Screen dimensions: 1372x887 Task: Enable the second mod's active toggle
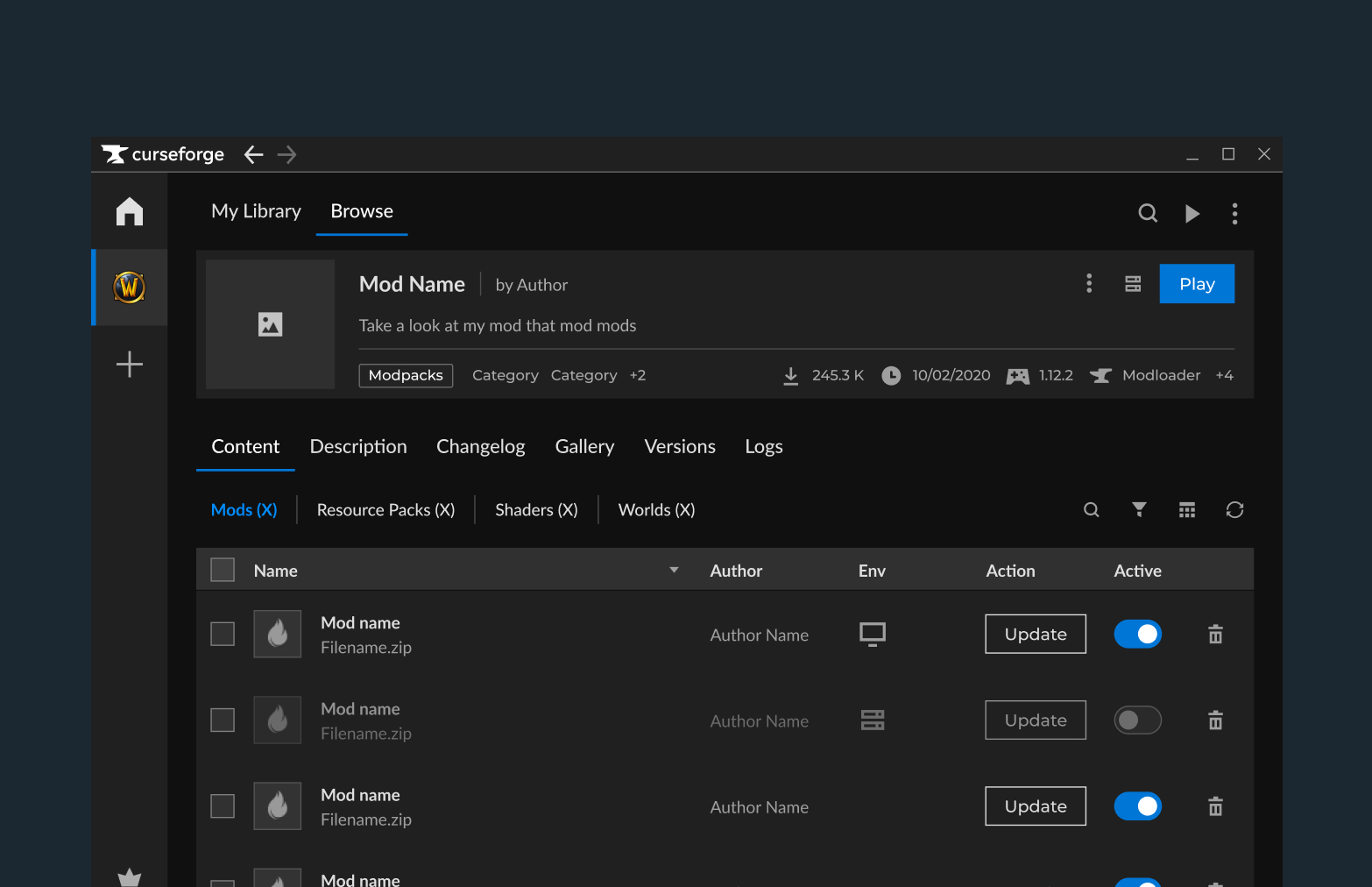click(1137, 720)
